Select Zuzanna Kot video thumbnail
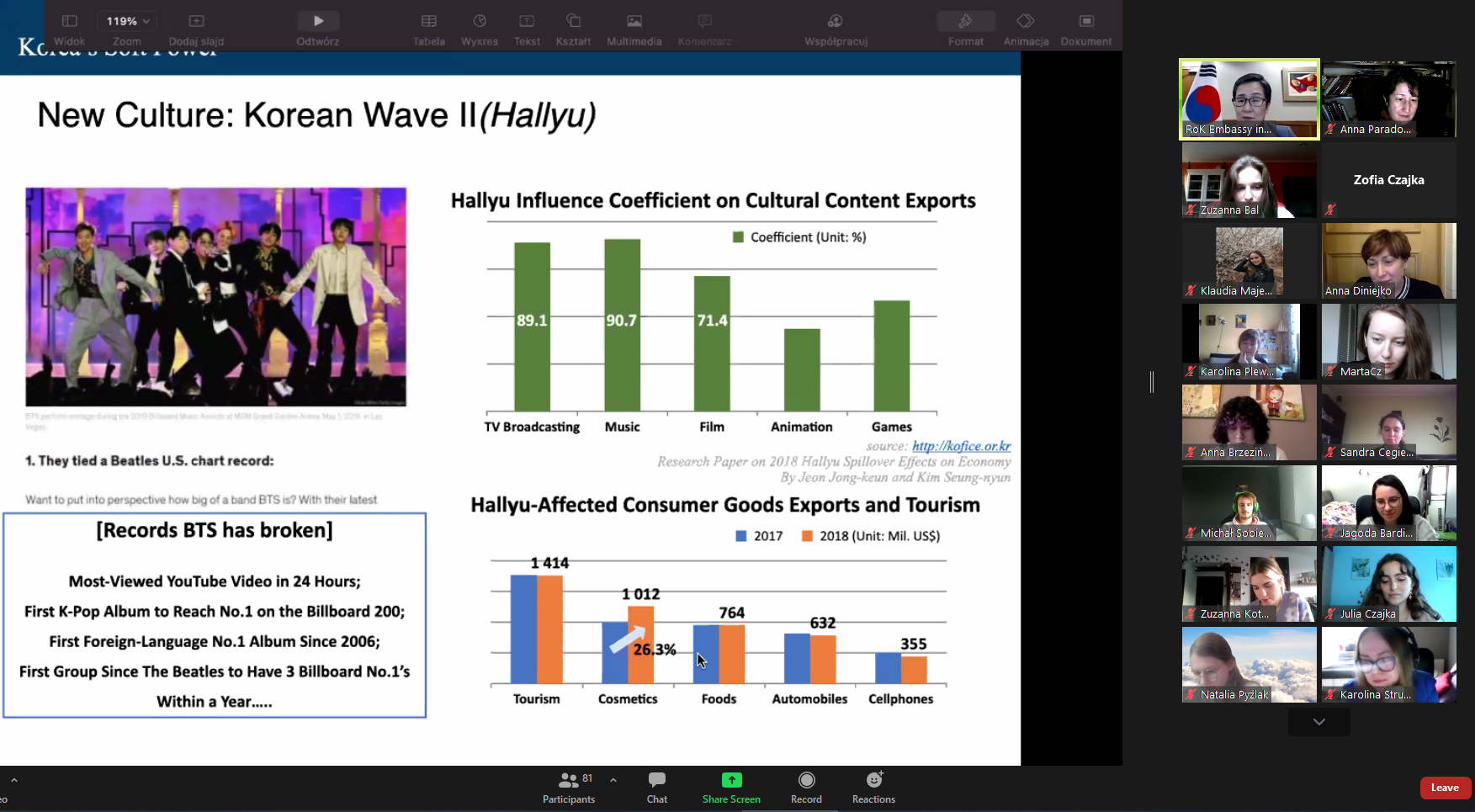 click(x=1250, y=584)
